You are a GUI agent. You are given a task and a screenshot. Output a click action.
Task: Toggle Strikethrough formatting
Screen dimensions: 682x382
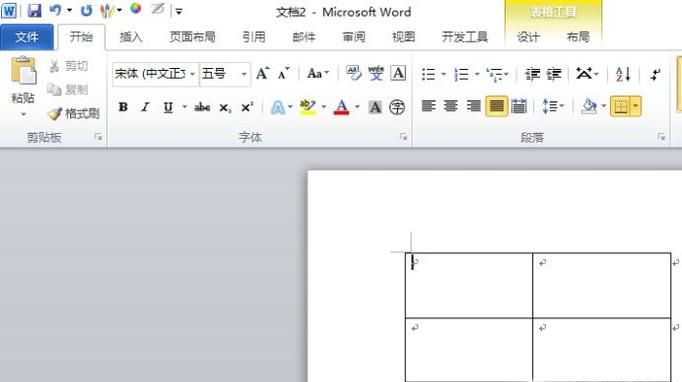[x=202, y=107]
